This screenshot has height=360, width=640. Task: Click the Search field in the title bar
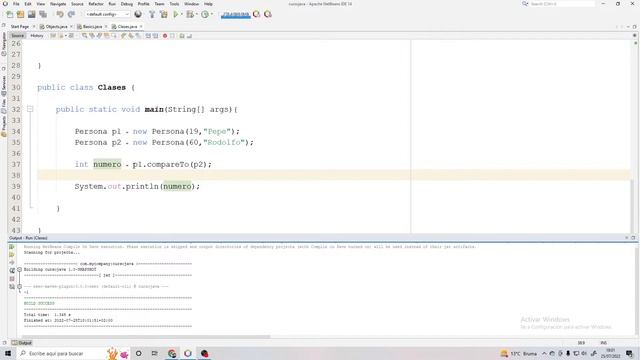(x=562, y=4)
